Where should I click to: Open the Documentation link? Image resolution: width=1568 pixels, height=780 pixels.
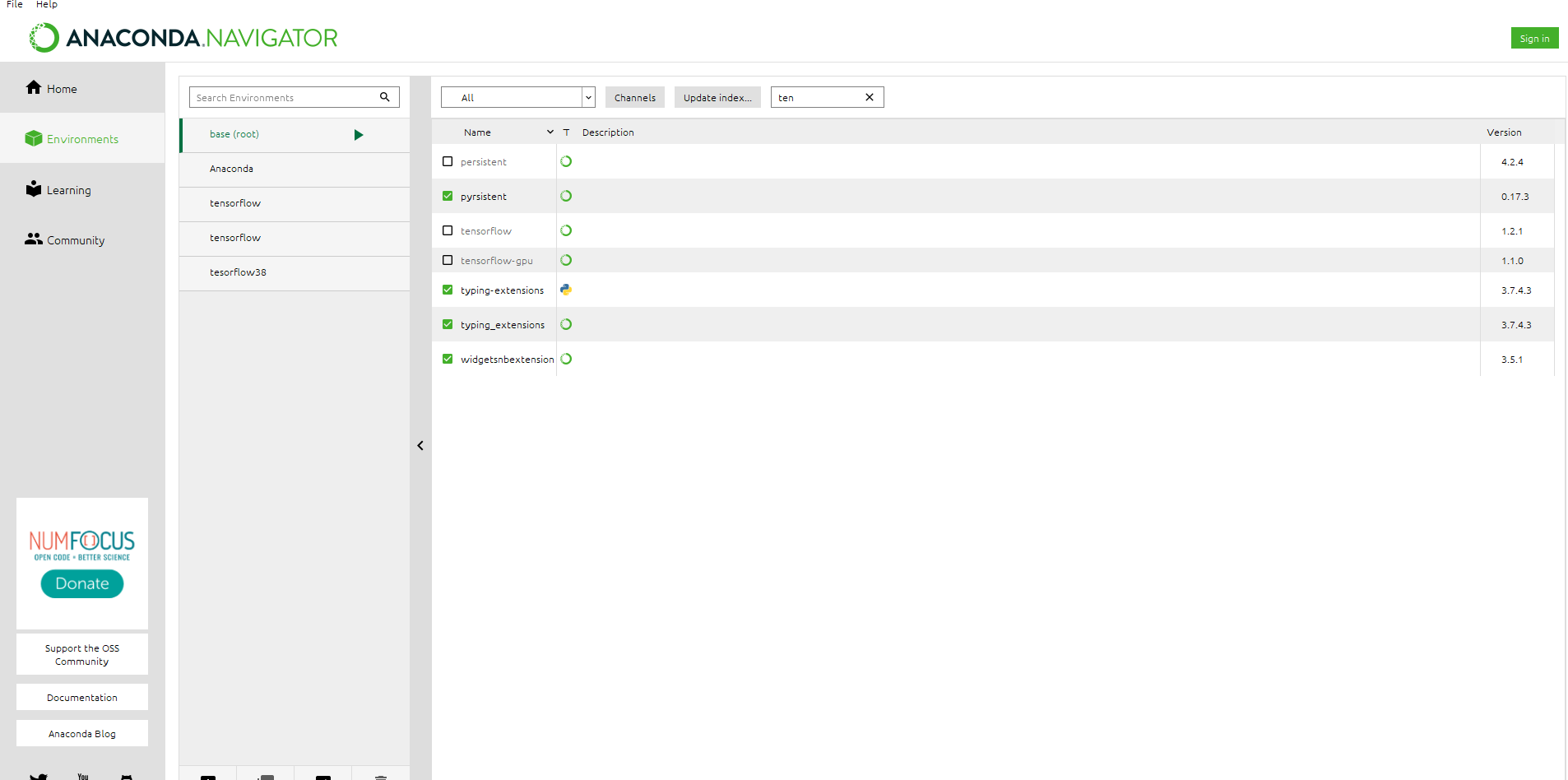82,697
